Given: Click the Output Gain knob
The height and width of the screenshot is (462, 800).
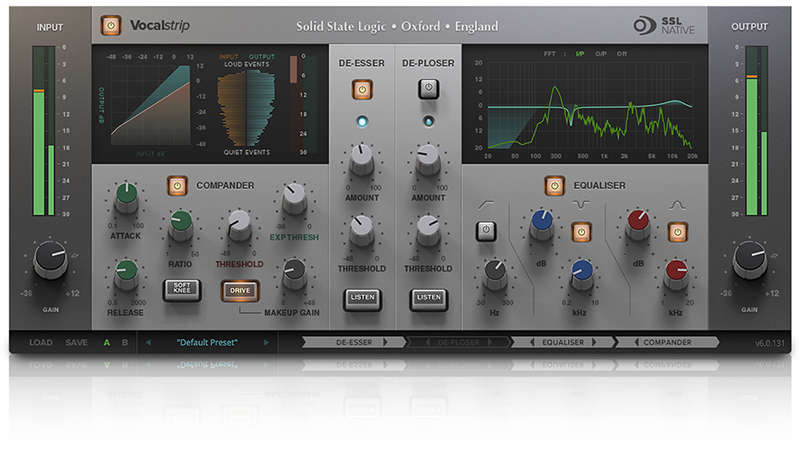Looking at the screenshot, I should [749, 260].
